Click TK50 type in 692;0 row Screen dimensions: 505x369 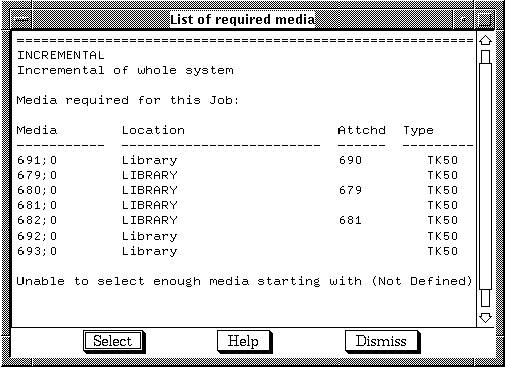443,236
